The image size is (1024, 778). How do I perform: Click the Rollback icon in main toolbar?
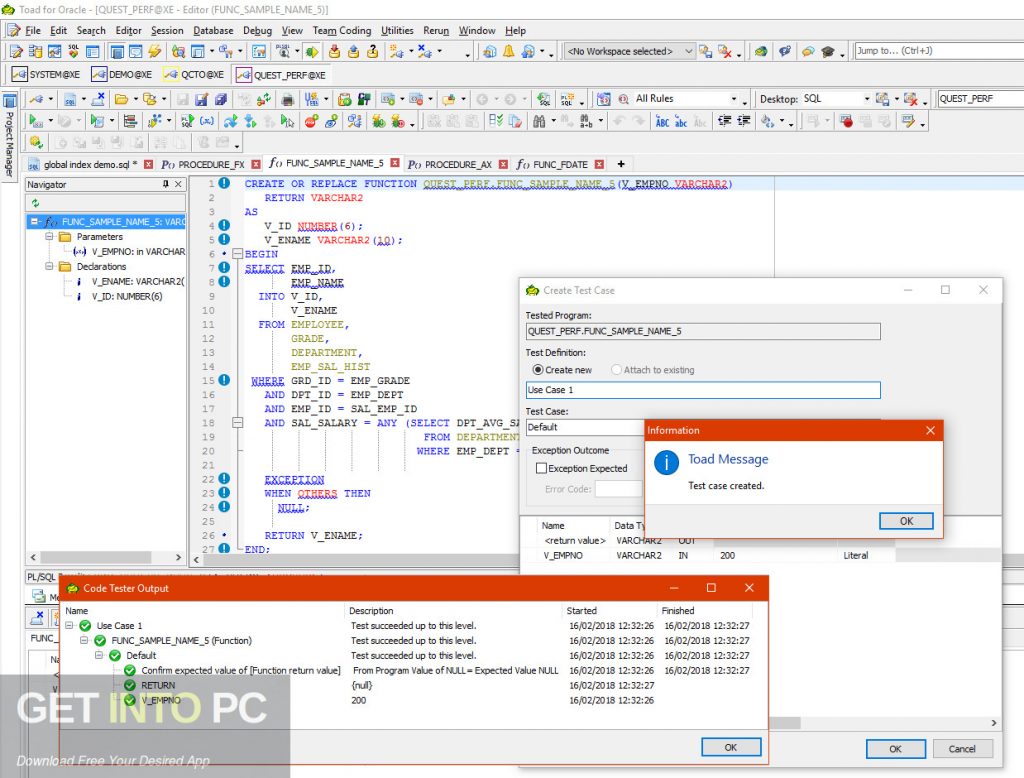click(353, 51)
